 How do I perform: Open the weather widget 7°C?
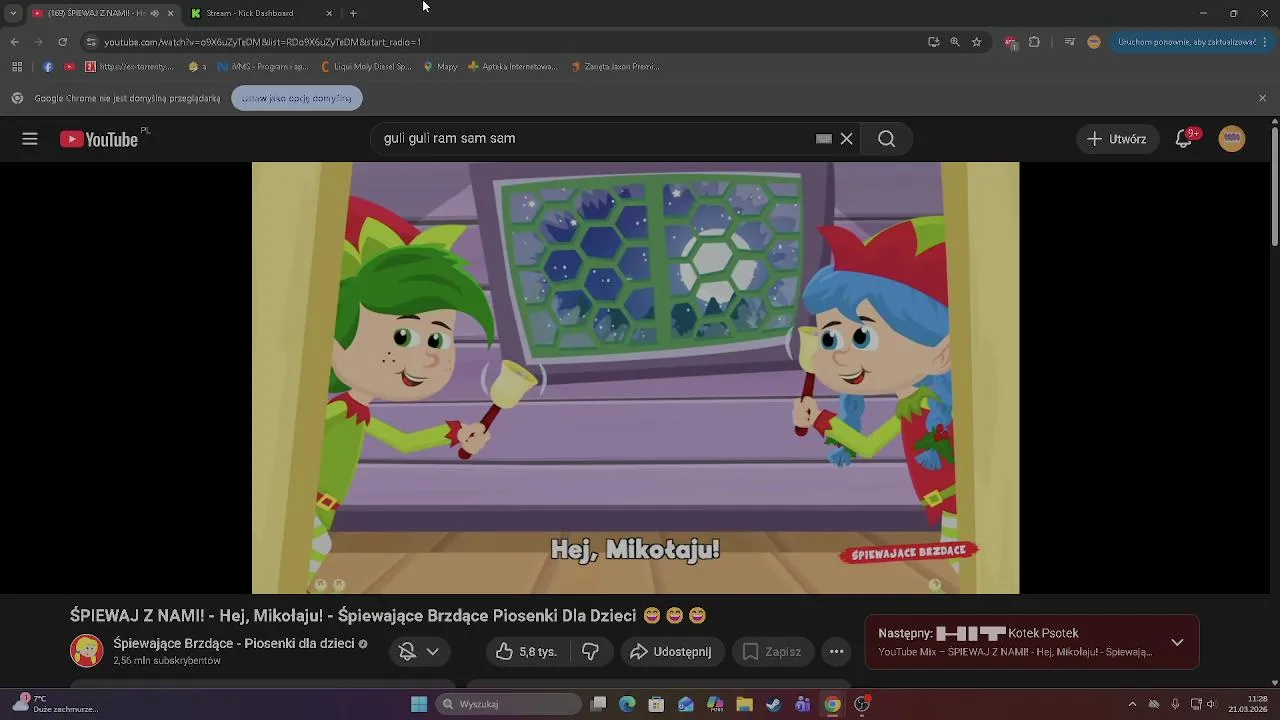(x=55, y=704)
